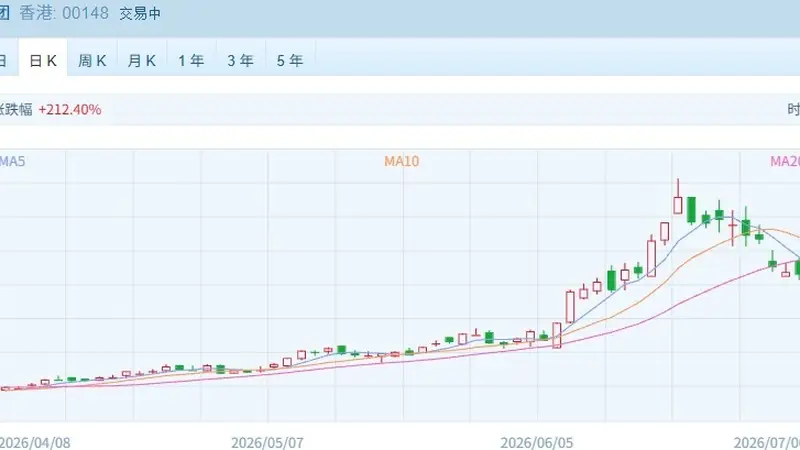
Task: Click the stock code 00148
Action: 85,13
